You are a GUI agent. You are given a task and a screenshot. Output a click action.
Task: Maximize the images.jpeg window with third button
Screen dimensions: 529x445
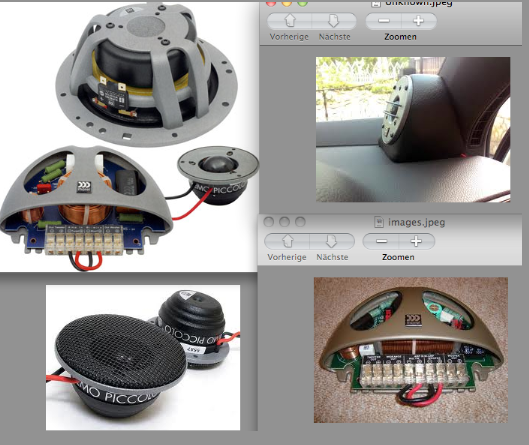[x=300, y=222]
